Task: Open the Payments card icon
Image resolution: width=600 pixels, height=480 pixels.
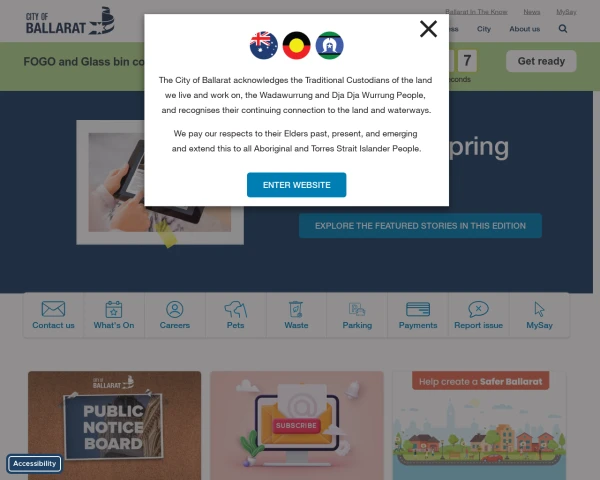Action: click(x=418, y=309)
